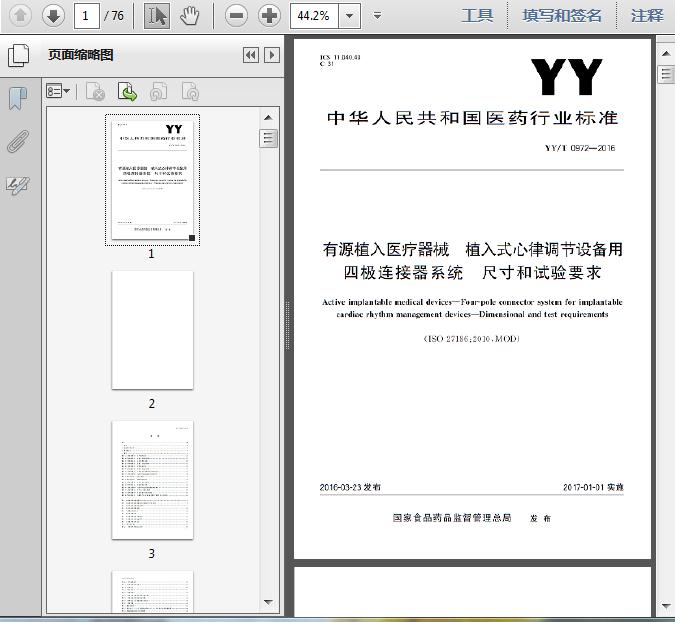Open the bookmarks sidebar panel

(18, 99)
